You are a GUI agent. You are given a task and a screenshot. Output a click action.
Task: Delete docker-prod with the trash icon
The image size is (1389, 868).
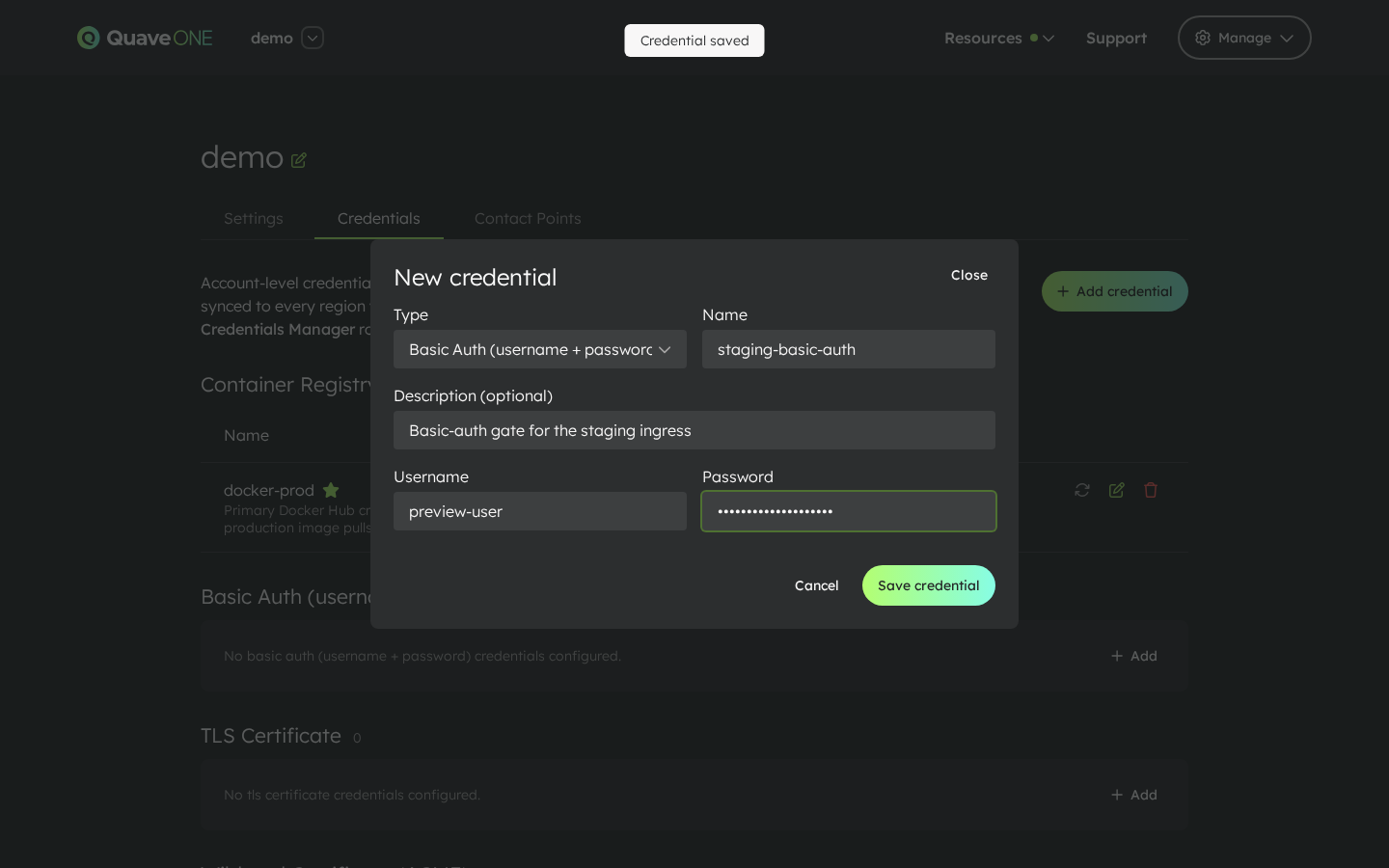pyautogui.click(x=1151, y=490)
